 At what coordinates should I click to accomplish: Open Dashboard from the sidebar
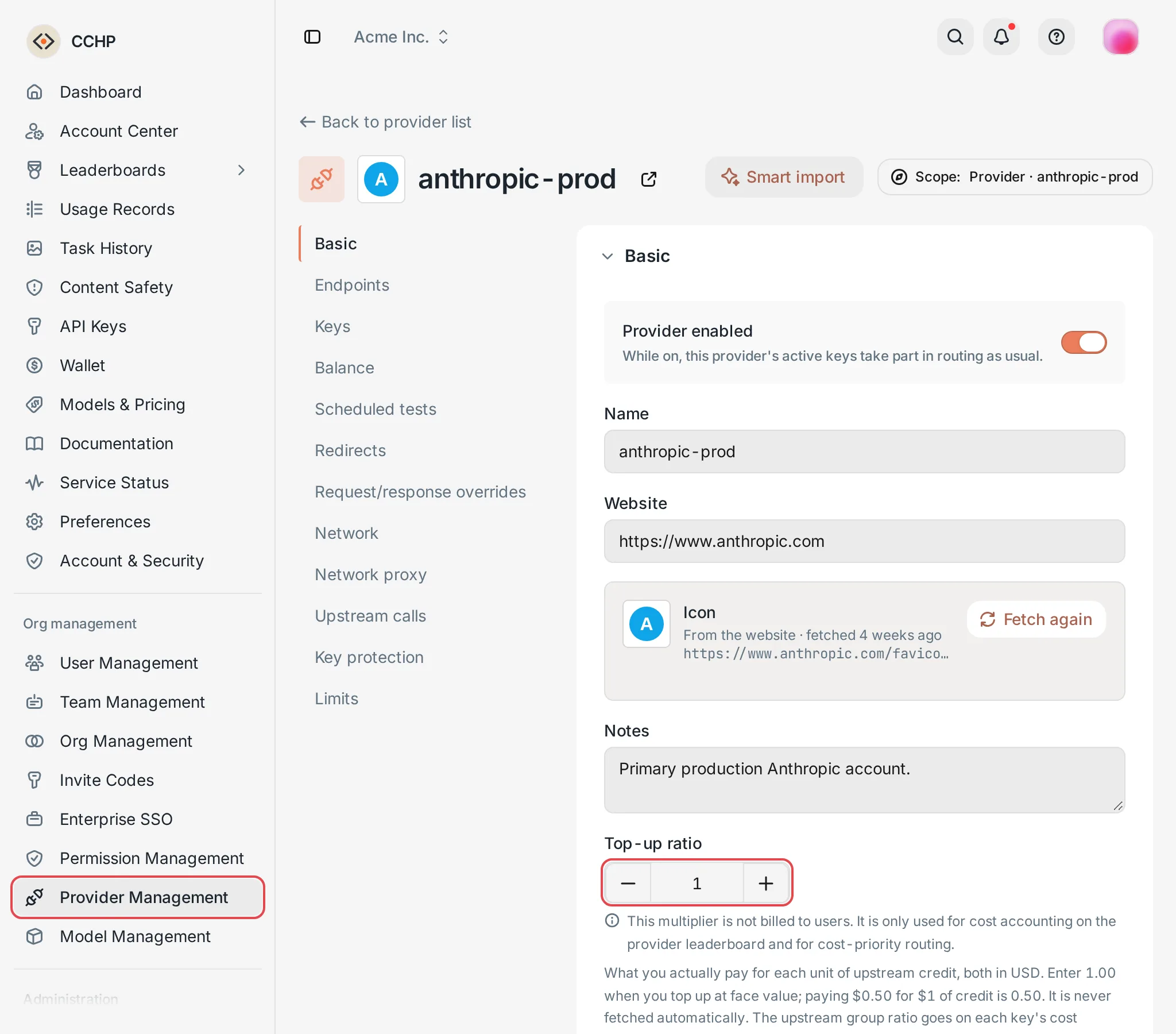pyautogui.click(x=137, y=92)
